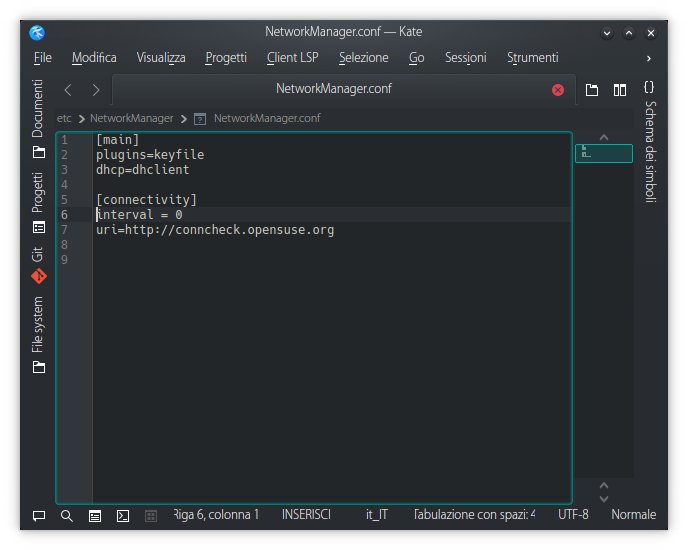Open the Sessioni menu
The width and height of the screenshot is (688, 550).
point(466,58)
